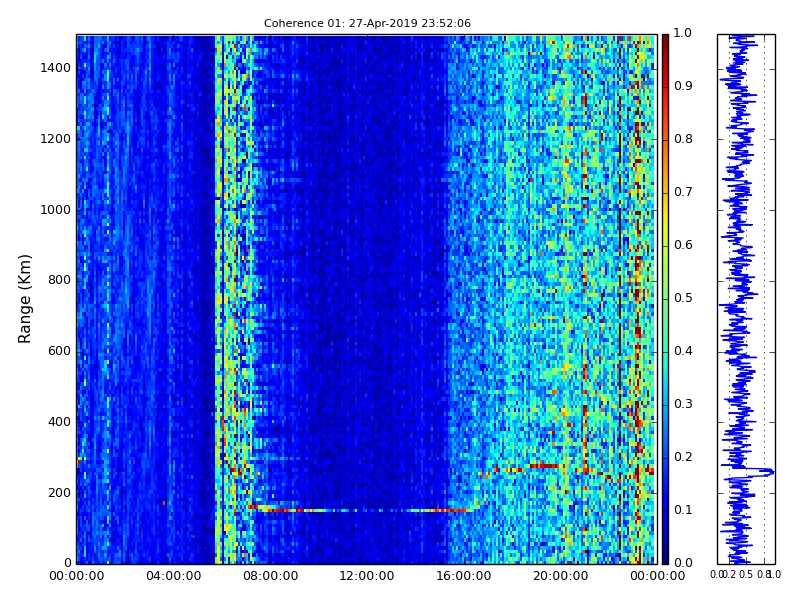Viewport: 800px width, 600px height.
Task: Click the 400 range tick label
Action: (59, 422)
